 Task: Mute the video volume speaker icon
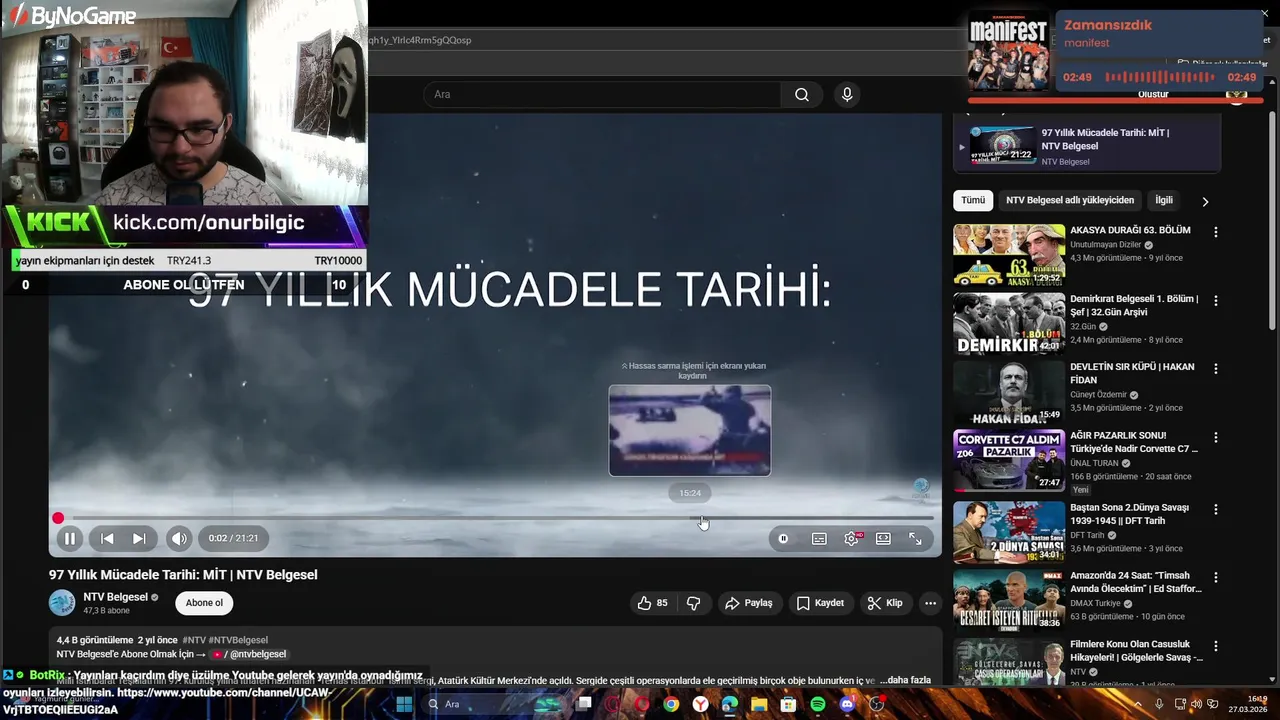click(x=179, y=538)
